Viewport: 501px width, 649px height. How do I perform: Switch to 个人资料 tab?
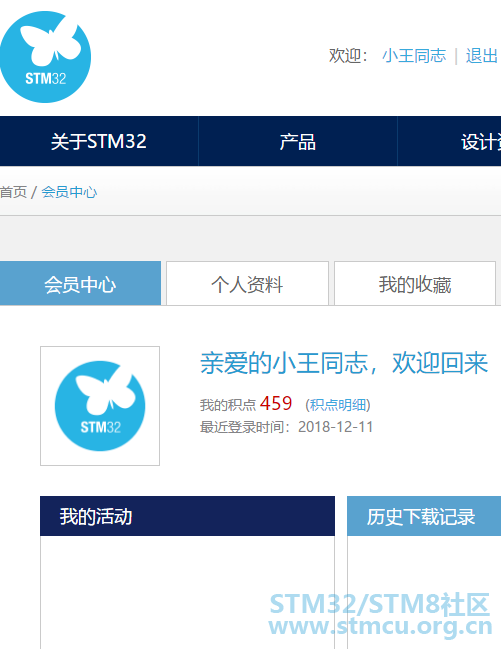[x=247, y=284]
